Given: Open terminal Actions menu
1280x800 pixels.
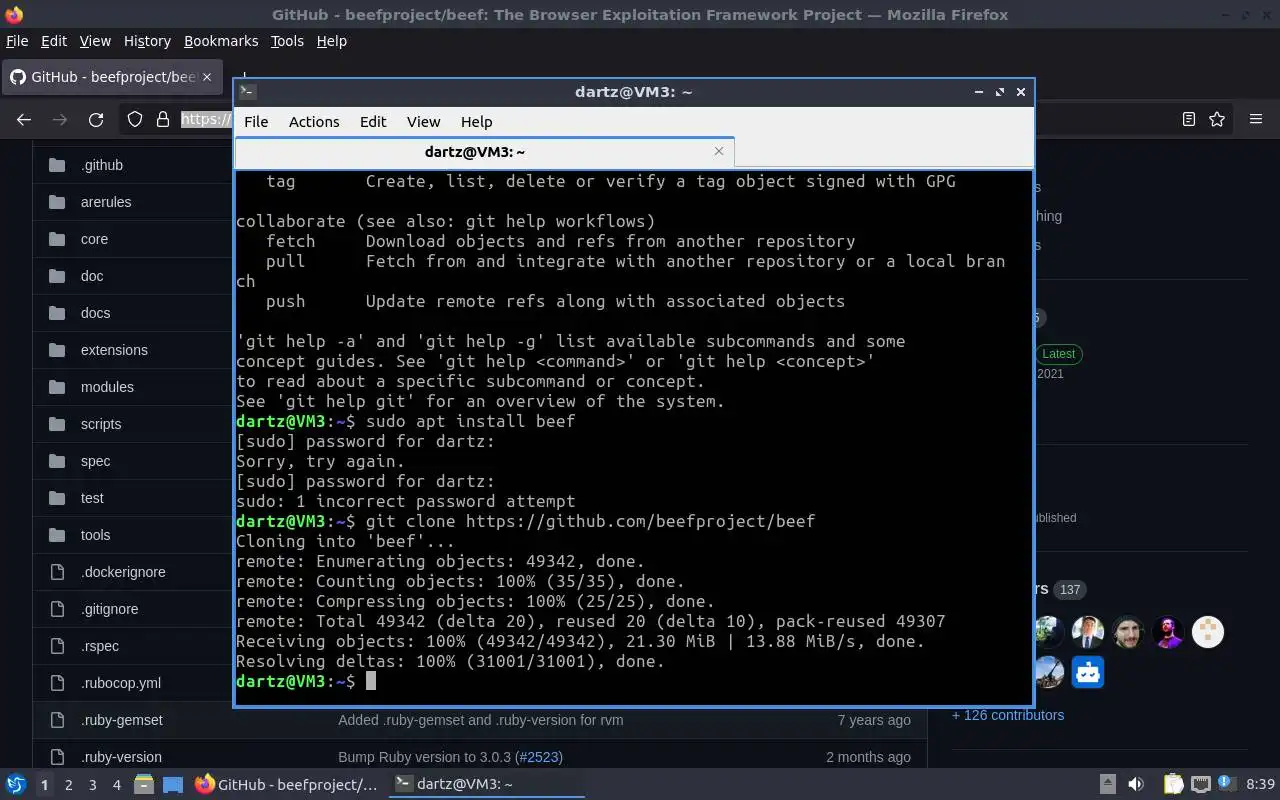Looking at the screenshot, I should tap(314, 121).
